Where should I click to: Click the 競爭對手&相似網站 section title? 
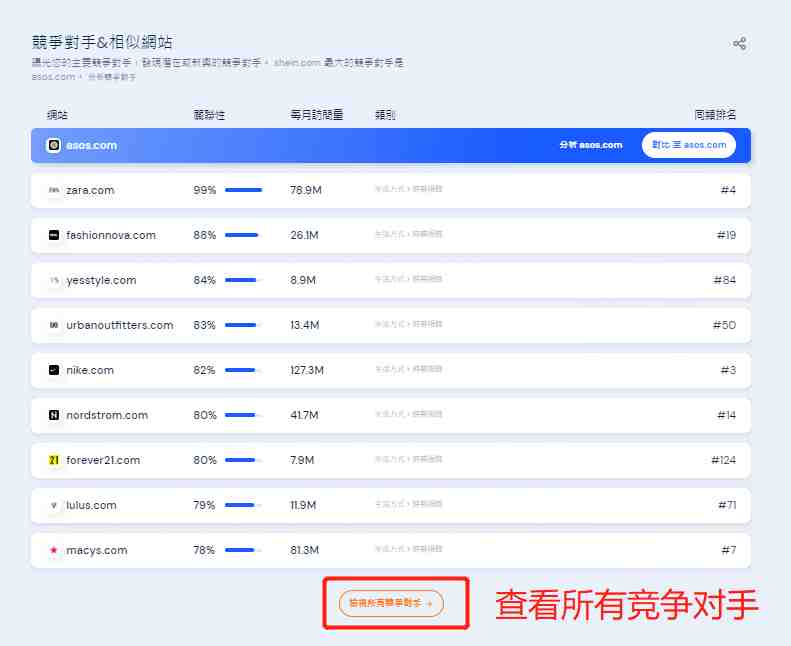tap(102, 42)
